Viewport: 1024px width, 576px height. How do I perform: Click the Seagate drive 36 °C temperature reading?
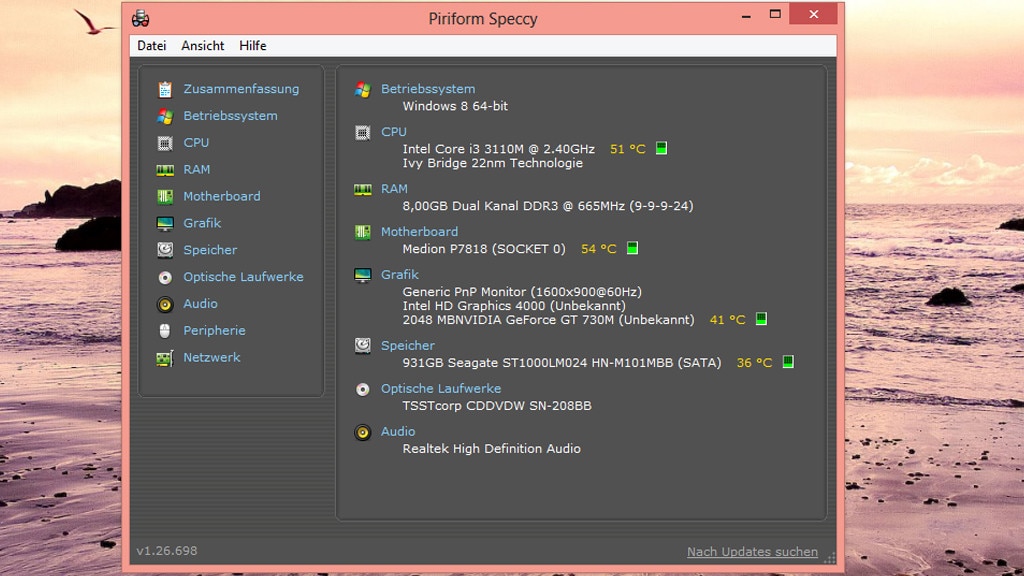754,363
